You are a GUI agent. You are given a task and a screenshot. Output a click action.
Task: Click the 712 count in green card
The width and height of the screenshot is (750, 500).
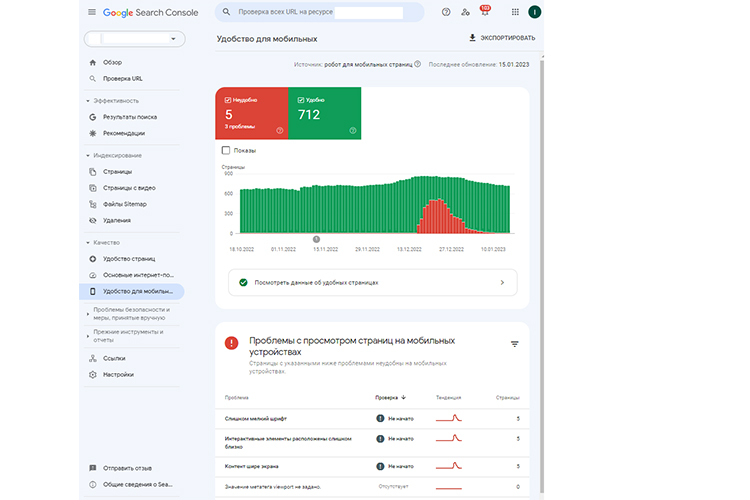coord(309,115)
